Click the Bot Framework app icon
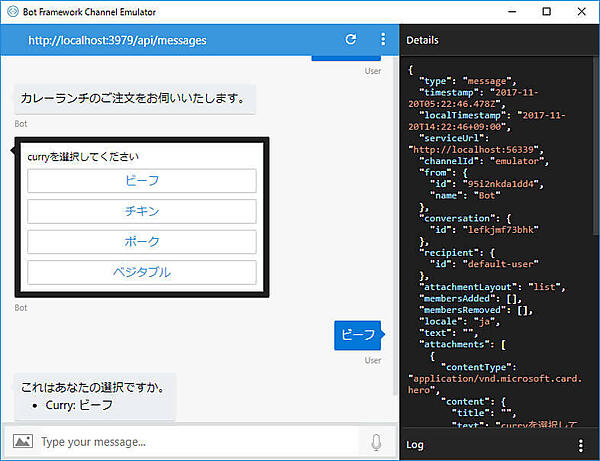 (12, 11)
